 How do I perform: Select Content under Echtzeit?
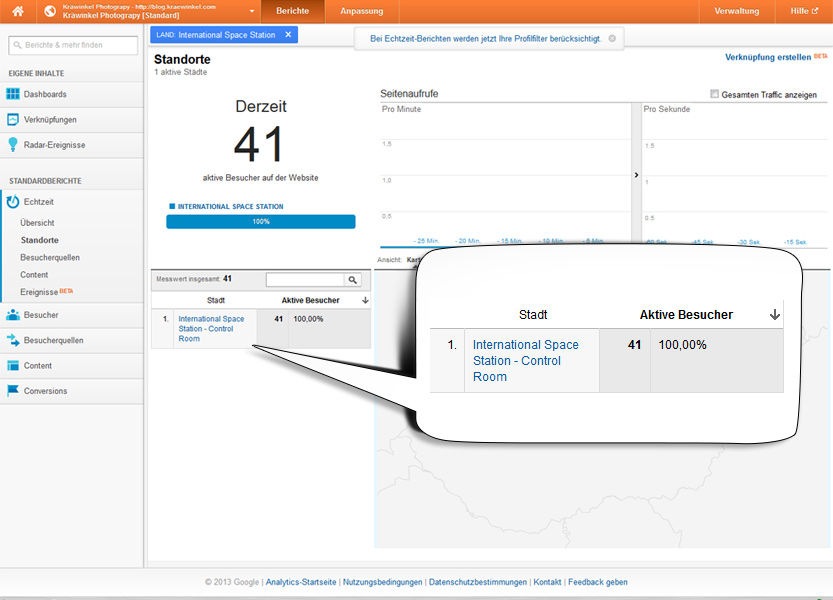(34, 275)
